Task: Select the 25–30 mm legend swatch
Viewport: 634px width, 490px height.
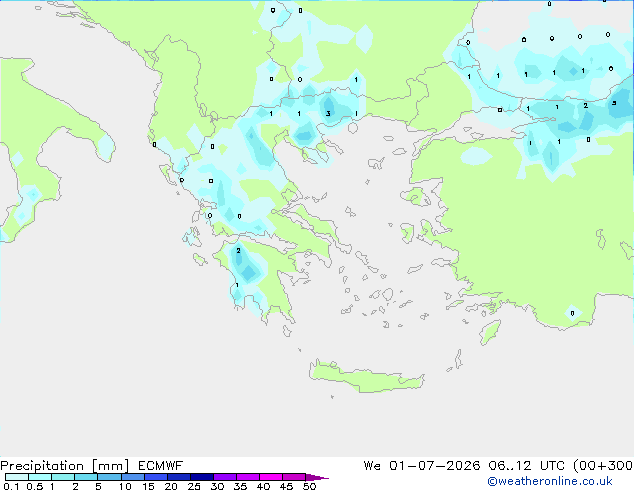Action: [x=202, y=477]
